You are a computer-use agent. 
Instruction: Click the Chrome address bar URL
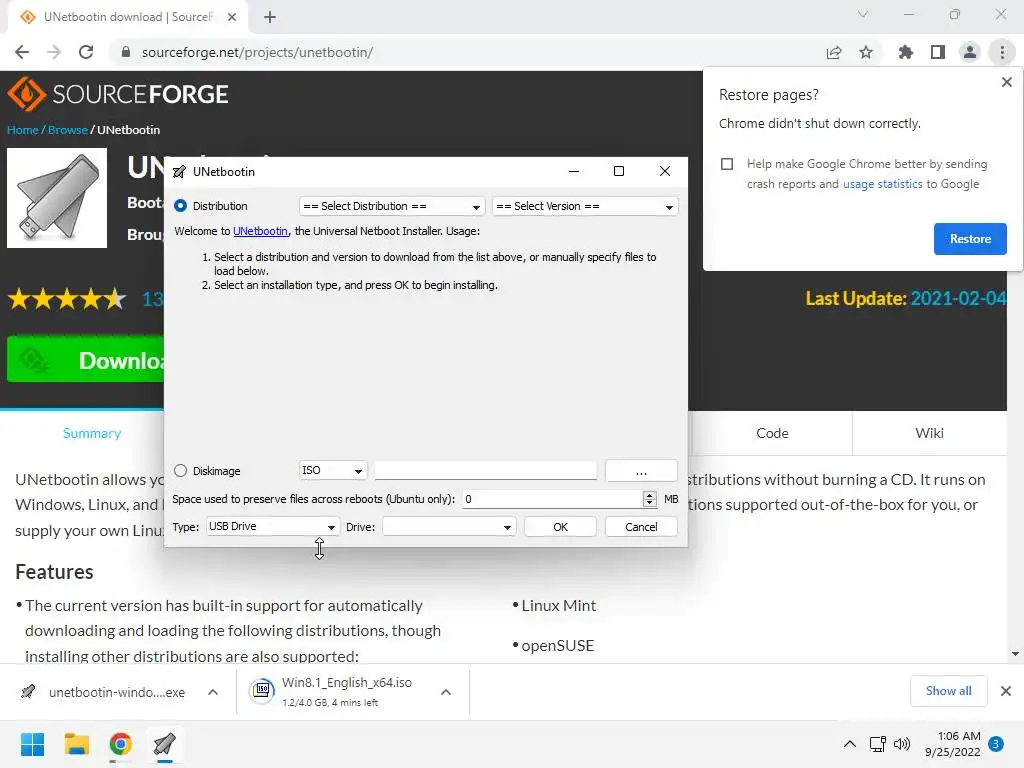[x=257, y=52]
